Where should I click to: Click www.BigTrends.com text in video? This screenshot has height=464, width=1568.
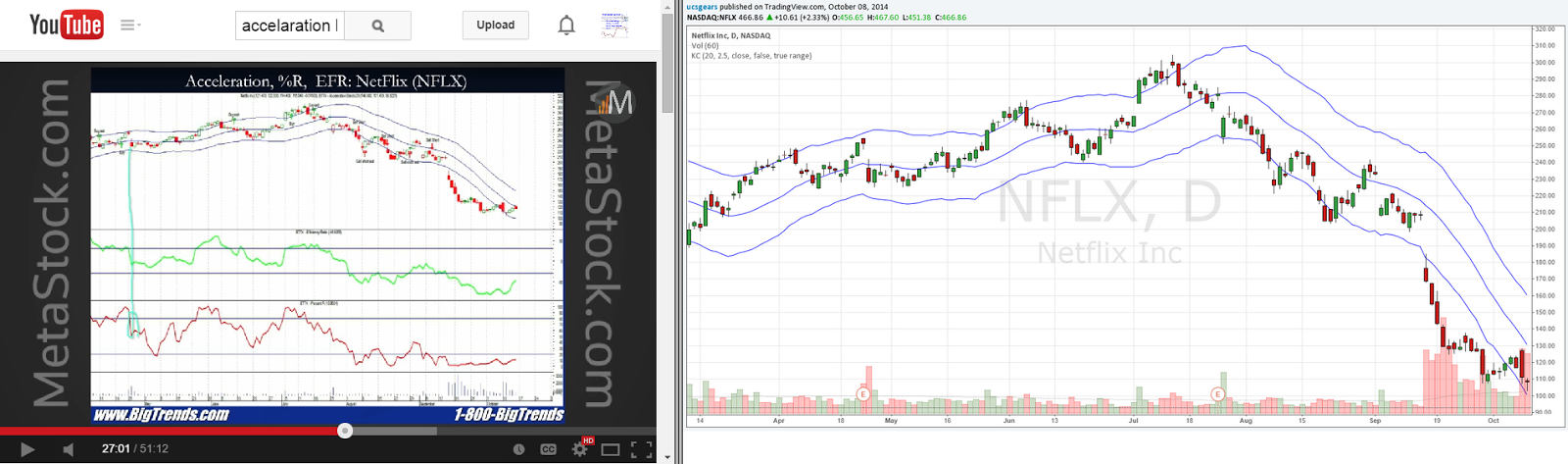pos(162,415)
